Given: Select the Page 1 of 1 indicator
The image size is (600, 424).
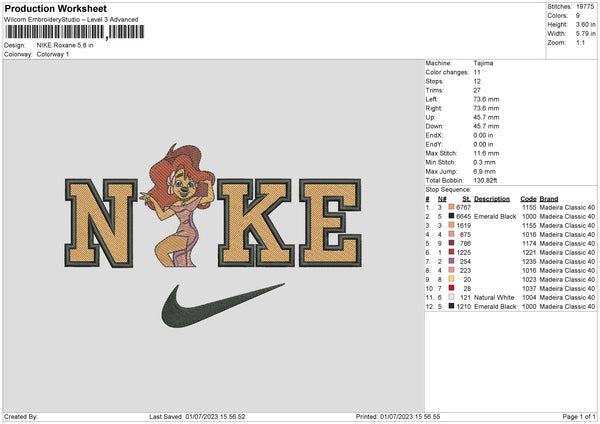Looking at the screenshot, I should click(x=579, y=416).
